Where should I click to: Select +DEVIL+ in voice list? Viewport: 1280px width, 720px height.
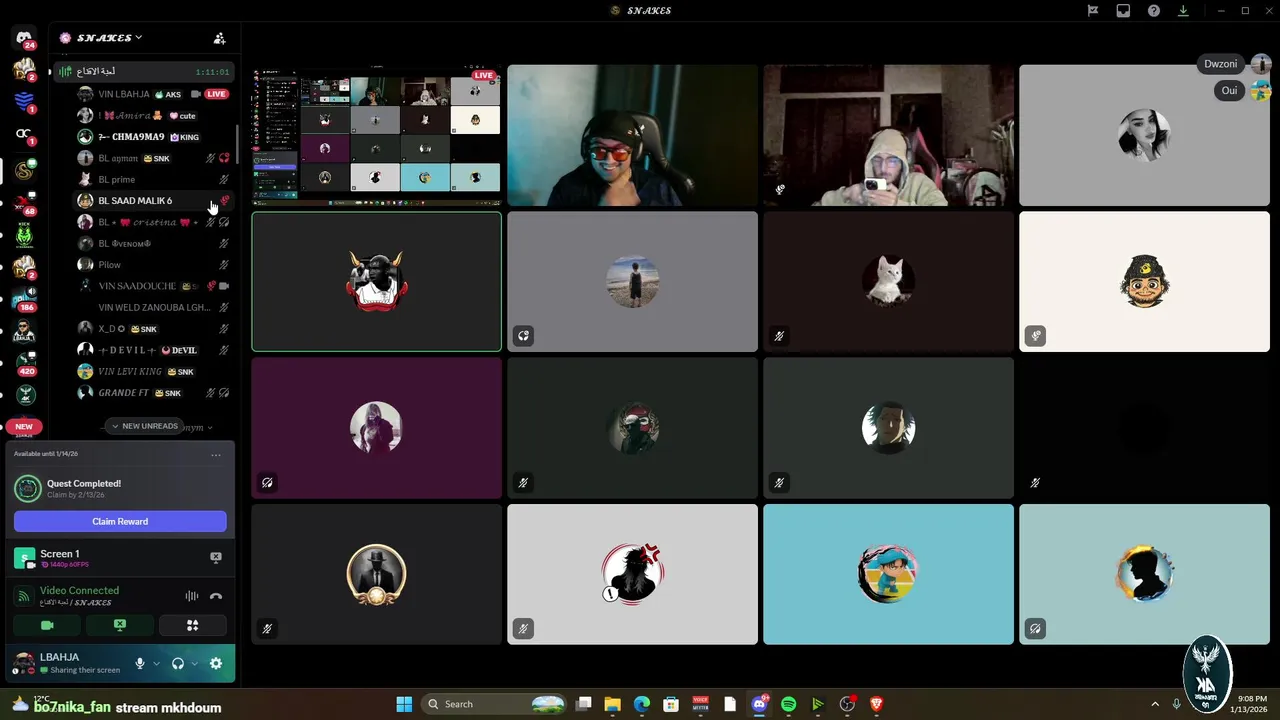pyautogui.click(x=155, y=350)
